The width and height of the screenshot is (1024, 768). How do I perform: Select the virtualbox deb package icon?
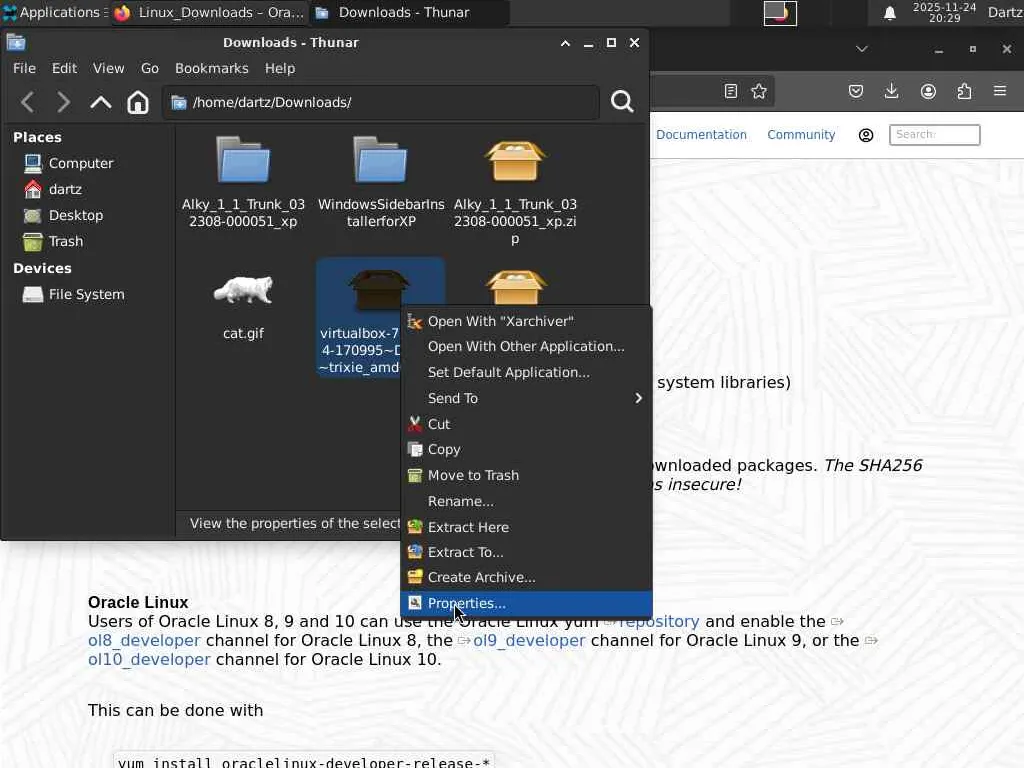(x=379, y=289)
